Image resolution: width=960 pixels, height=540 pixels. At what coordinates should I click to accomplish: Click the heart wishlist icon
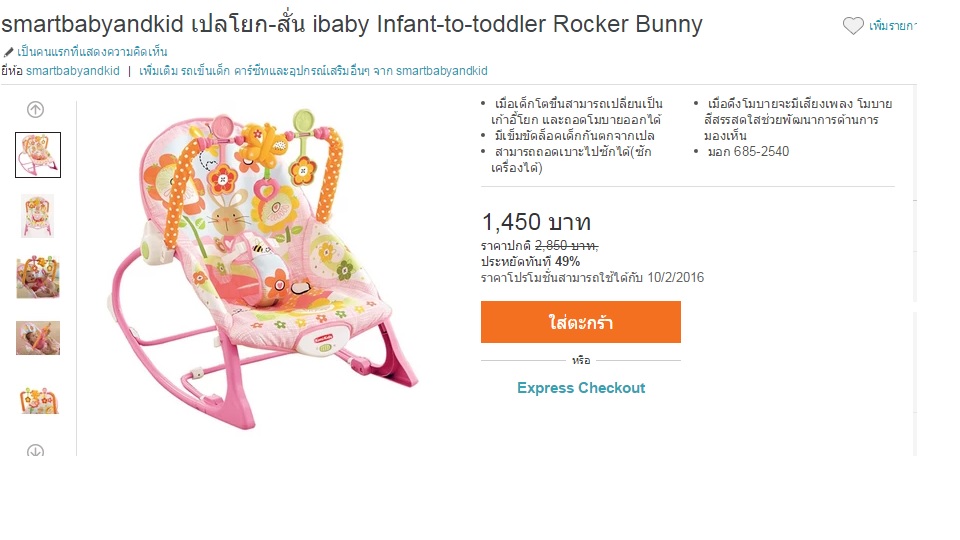pyautogui.click(x=853, y=26)
